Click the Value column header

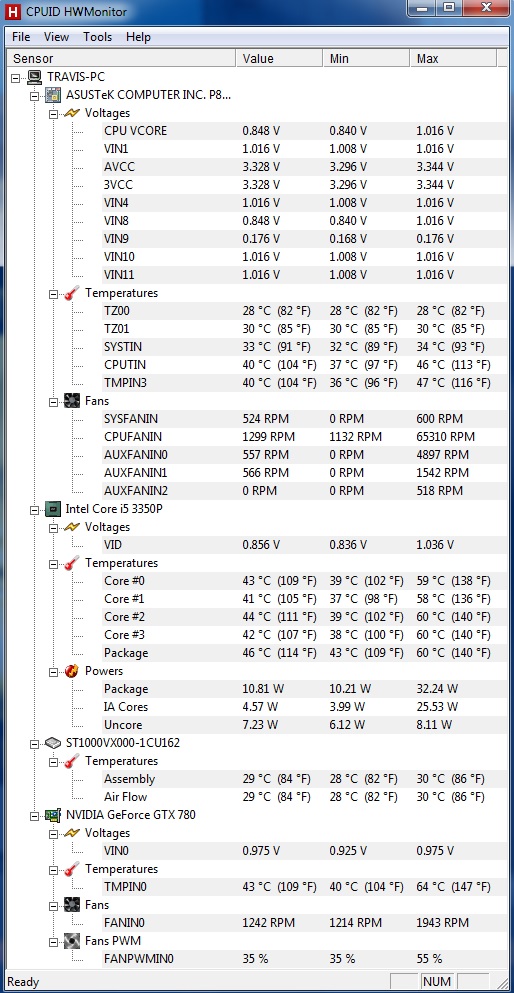pyautogui.click(x=279, y=59)
